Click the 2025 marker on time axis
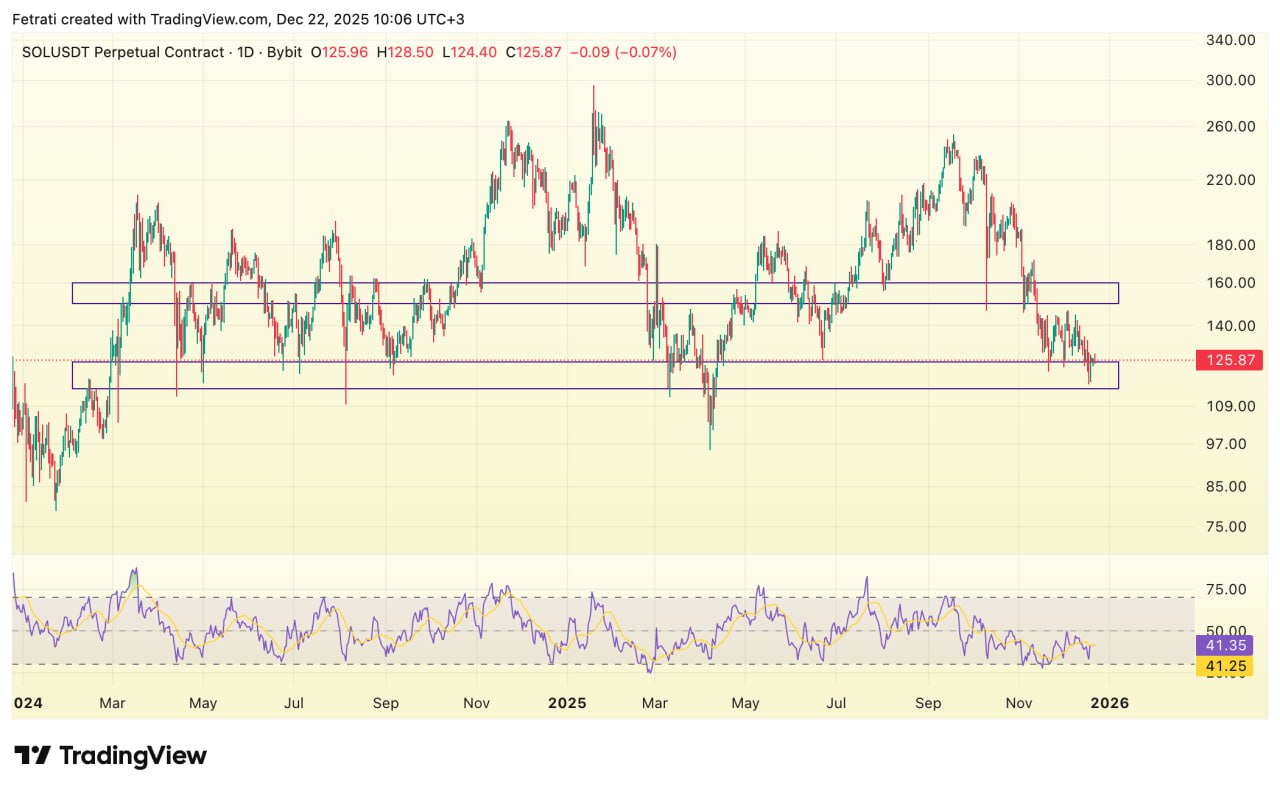The width and height of the screenshot is (1280, 792). point(565,703)
